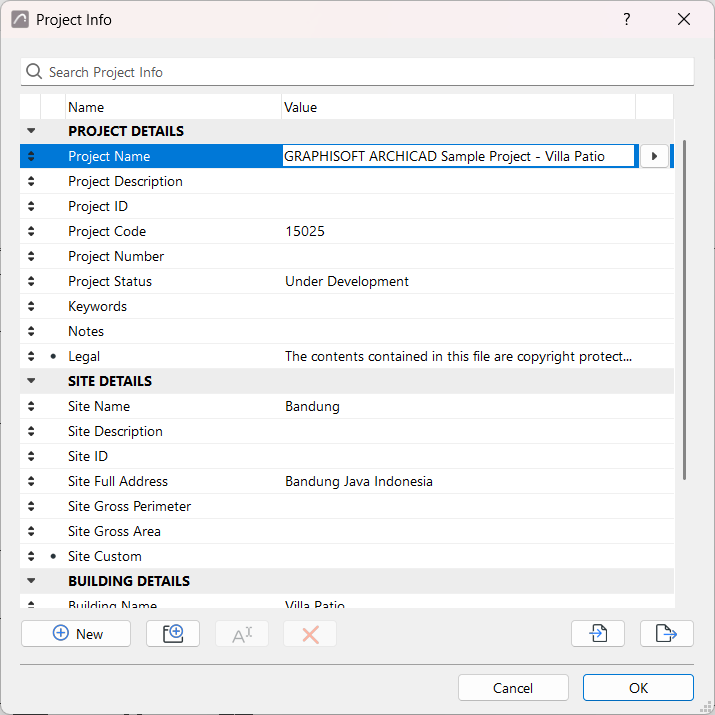This screenshot has height=715, width=715.
Task: Select the Site Description row
Action: pos(347,431)
